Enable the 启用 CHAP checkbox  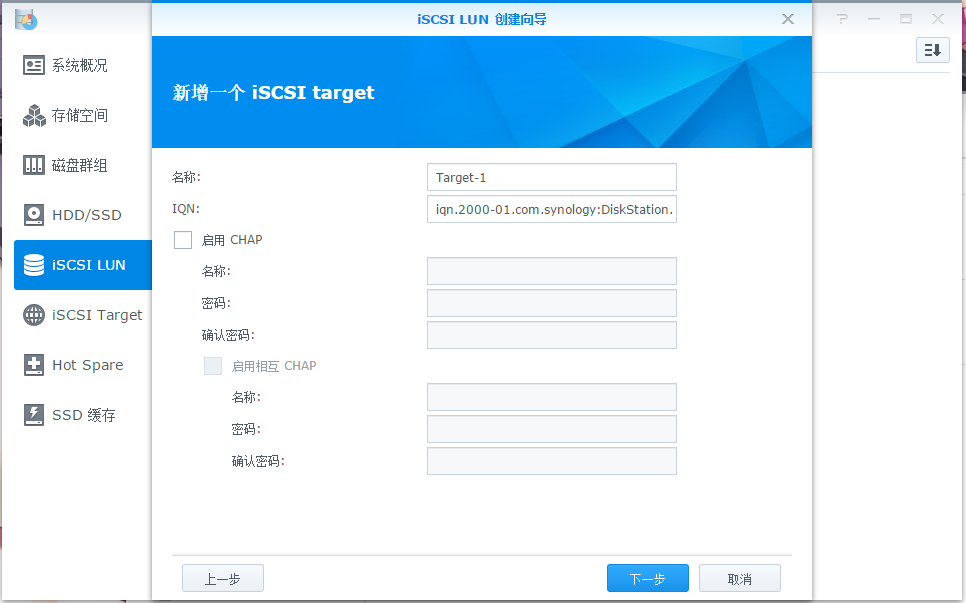(183, 240)
